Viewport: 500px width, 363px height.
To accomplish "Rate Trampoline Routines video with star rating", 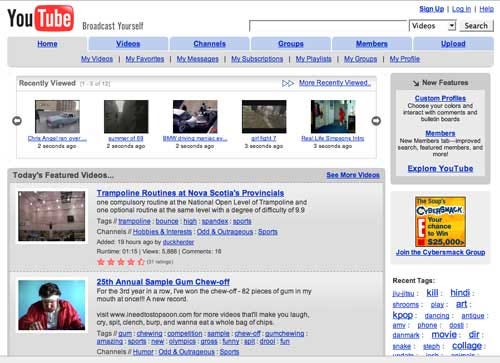I will 121,262.
